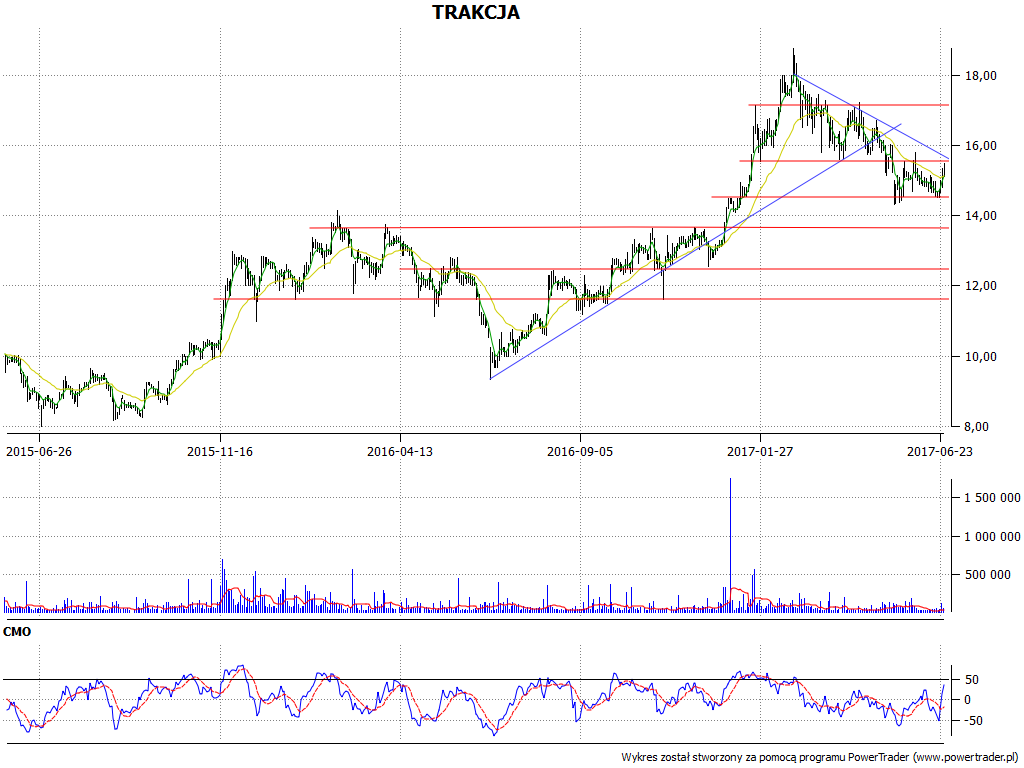The image size is (1024, 768).
Task: Click the 2015-11-16 date label
Action: click(219, 451)
